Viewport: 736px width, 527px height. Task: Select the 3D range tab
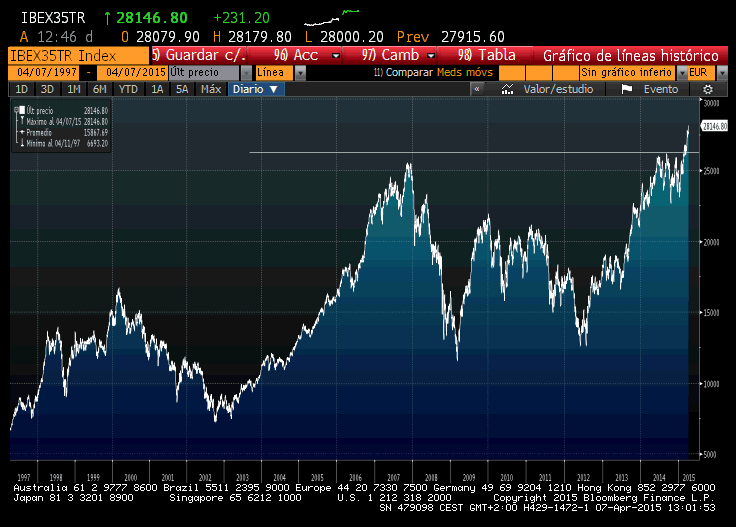(x=47, y=89)
